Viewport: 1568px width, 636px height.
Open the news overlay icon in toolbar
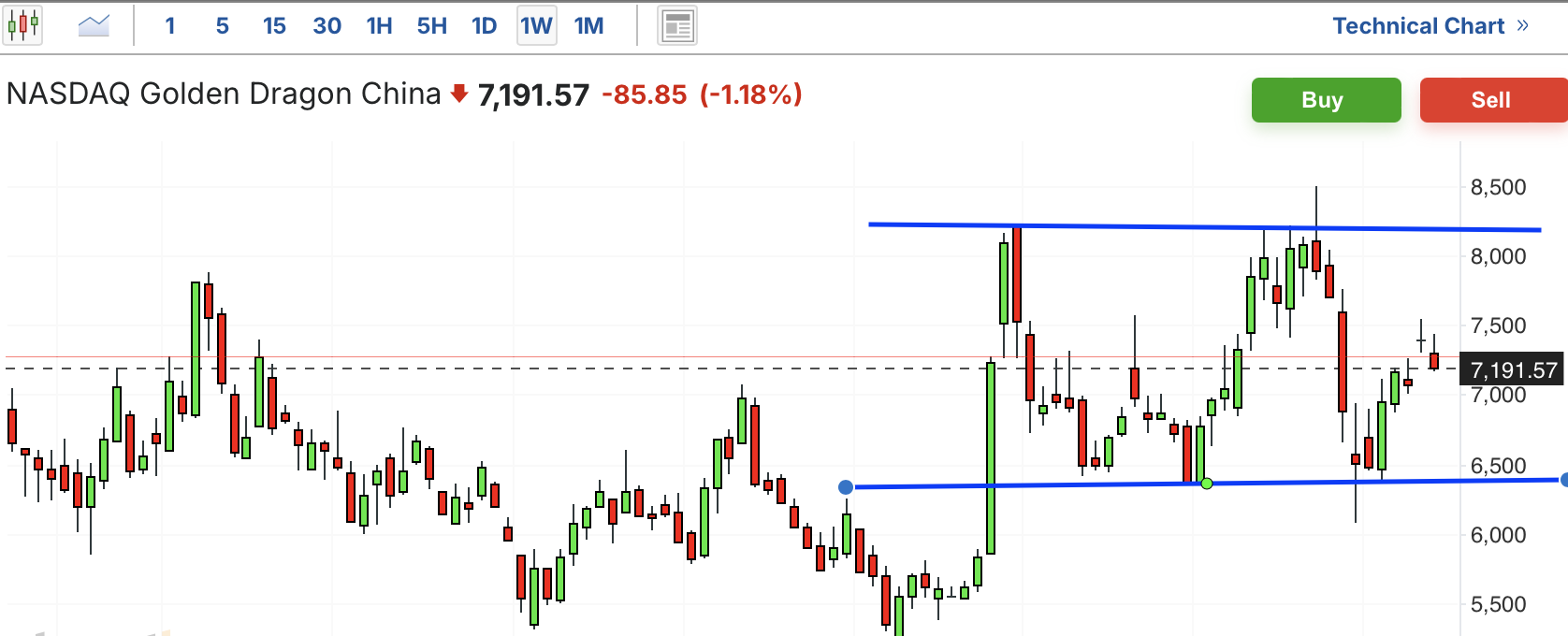coord(677,26)
